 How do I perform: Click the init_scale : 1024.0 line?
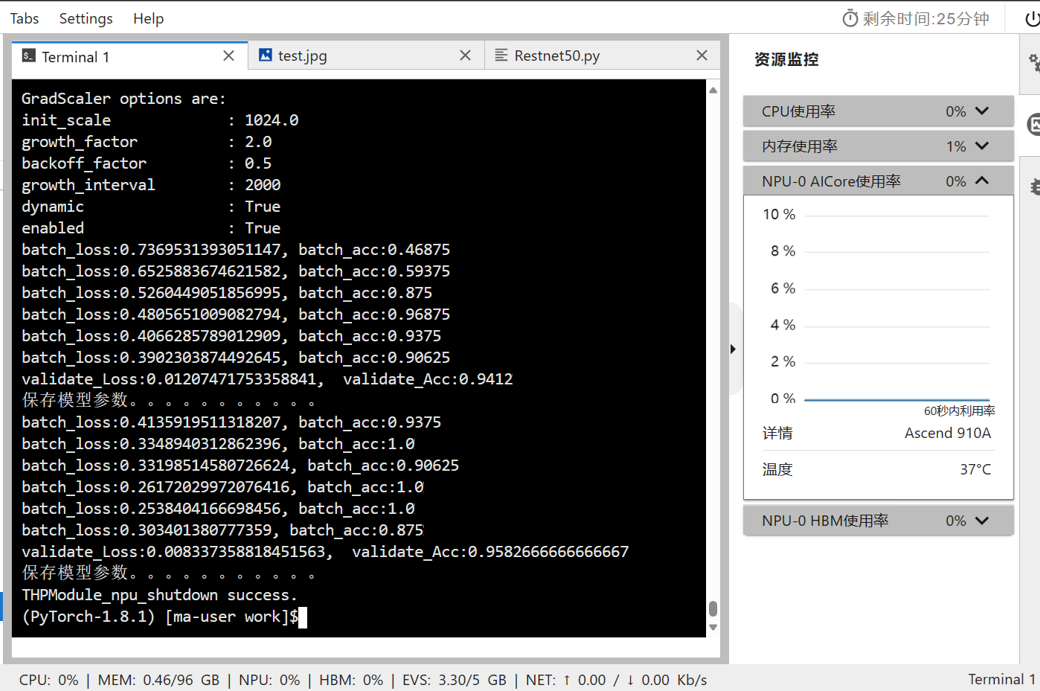[x=160, y=120]
